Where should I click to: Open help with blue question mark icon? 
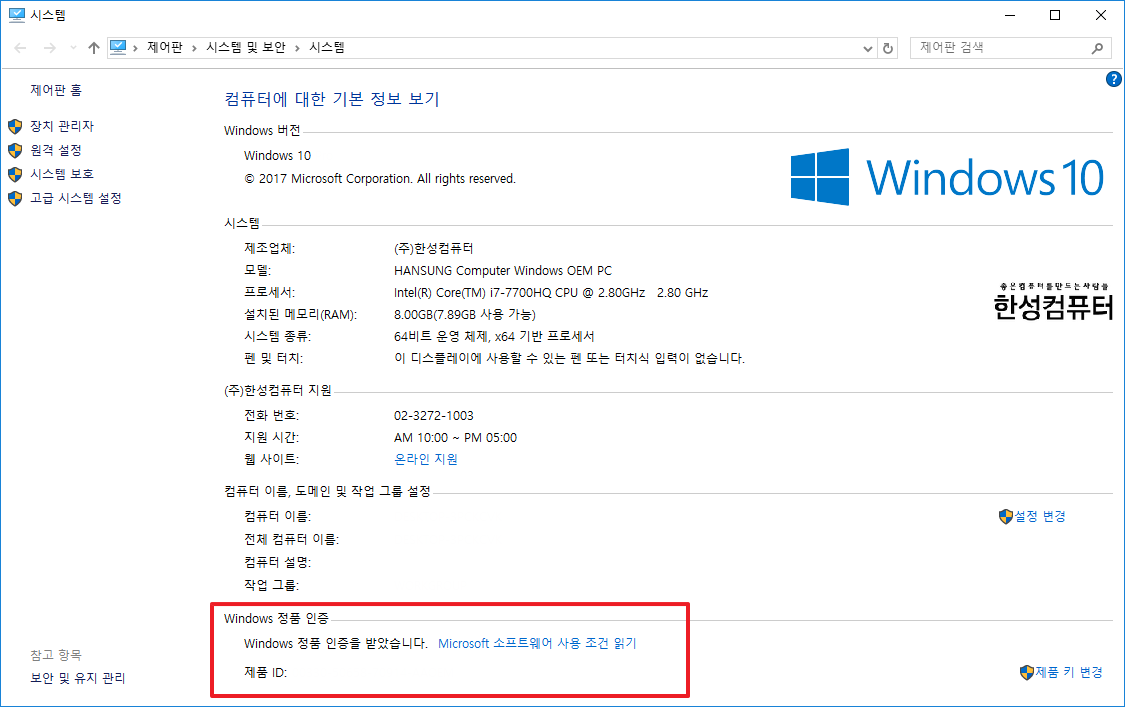(x=1114, y=79)
